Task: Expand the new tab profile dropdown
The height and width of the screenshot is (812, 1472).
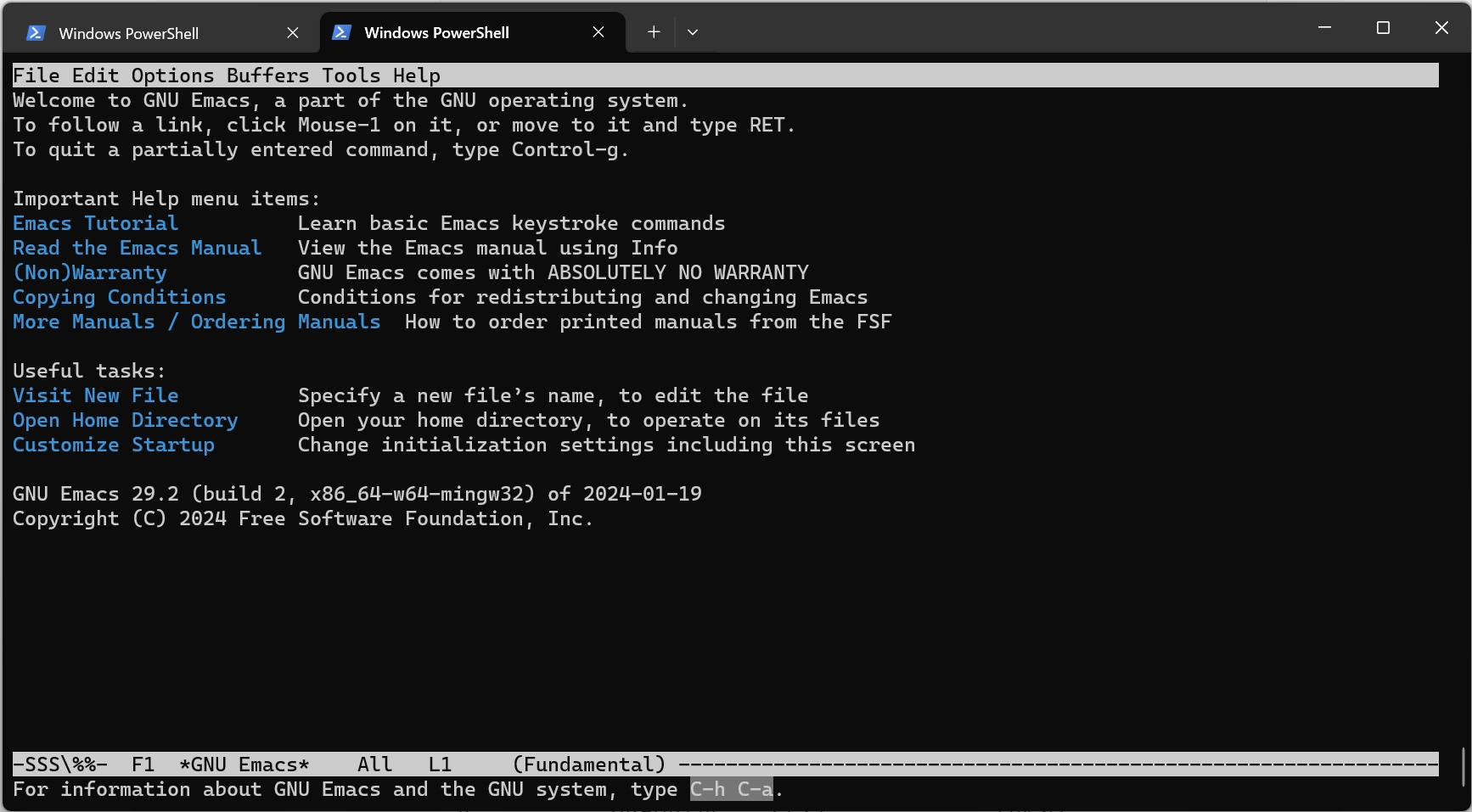Action: [693, 32]
